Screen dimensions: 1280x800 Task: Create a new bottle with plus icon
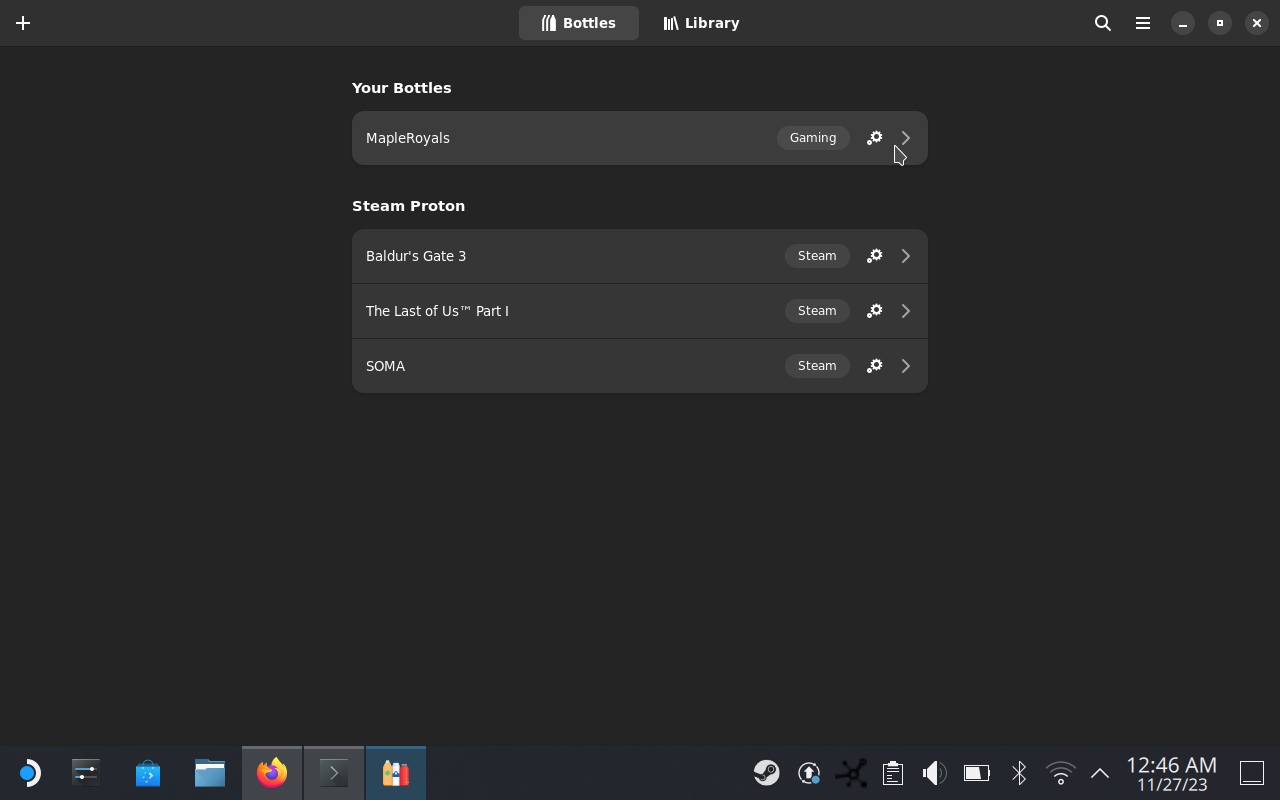pos(23,23)
